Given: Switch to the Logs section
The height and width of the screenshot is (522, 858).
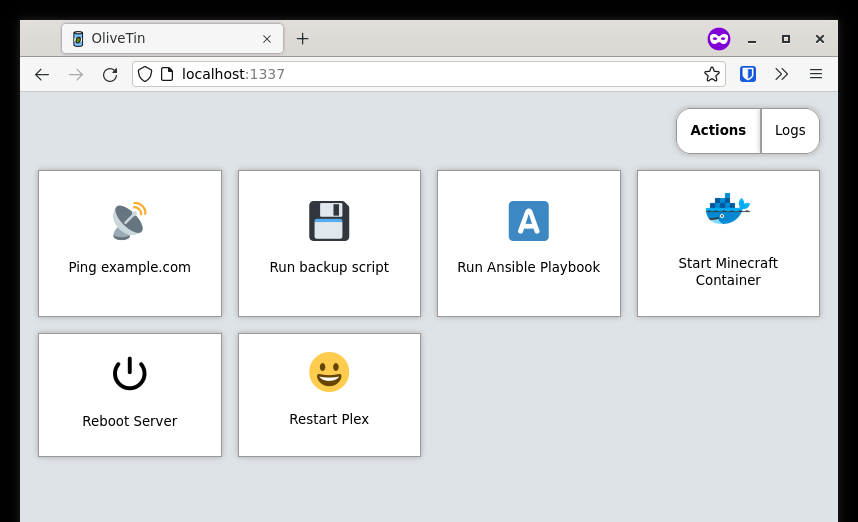Looking at the screenshot, I should (790, 130).
